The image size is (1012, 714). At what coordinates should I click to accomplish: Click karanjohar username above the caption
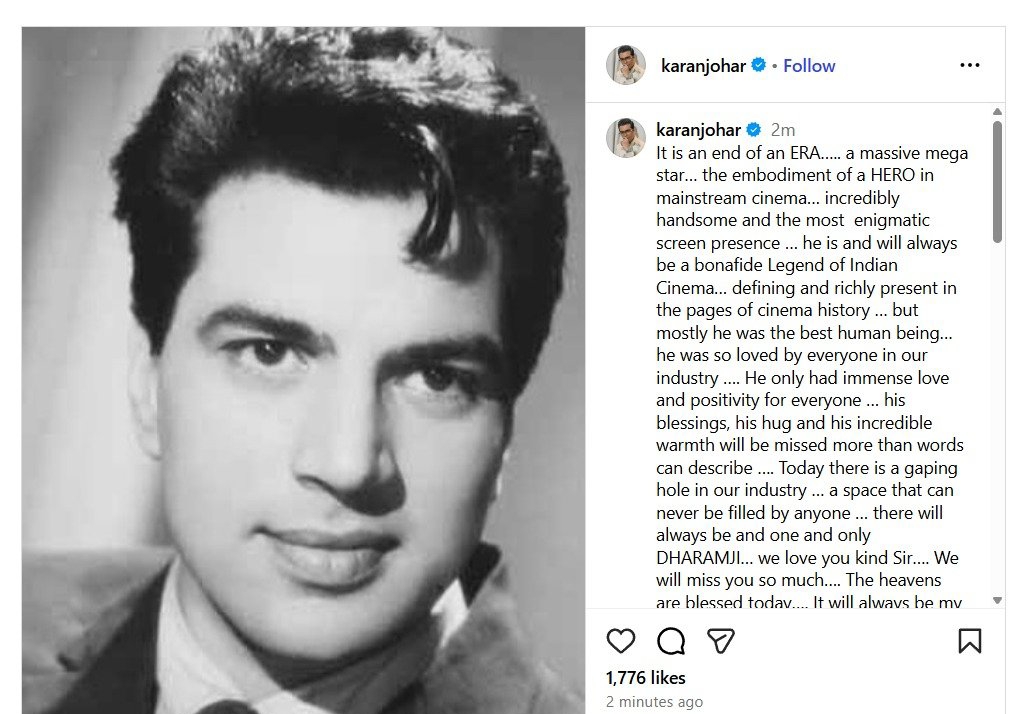coord(699,130)
